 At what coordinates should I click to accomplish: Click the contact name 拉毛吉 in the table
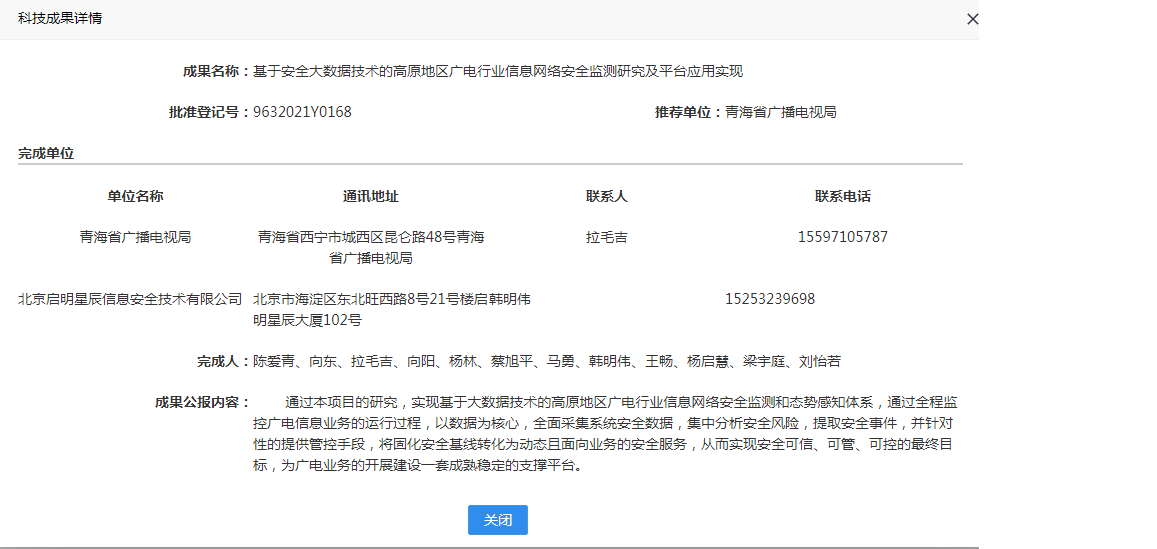point(607,238)
